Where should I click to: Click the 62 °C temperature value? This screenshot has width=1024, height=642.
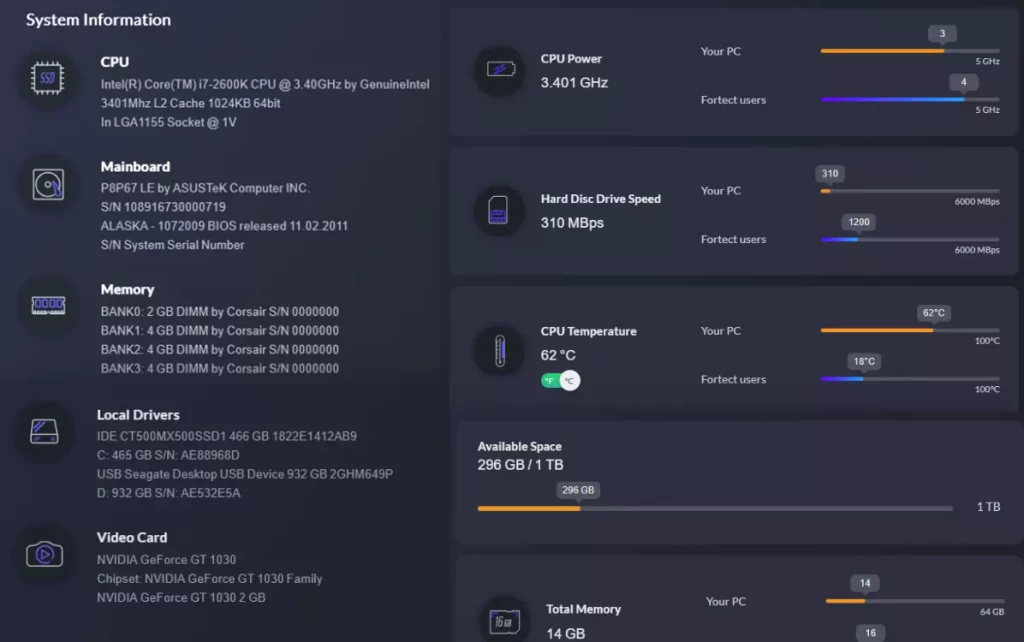coord(558,355)
